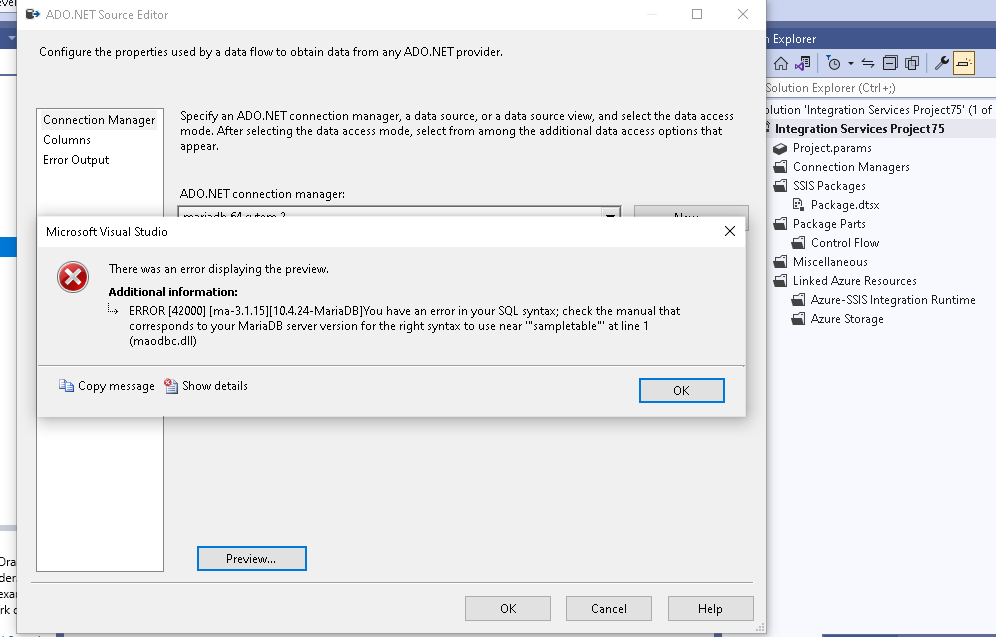Click the ADO.NET Source Editor title icon

32,14
